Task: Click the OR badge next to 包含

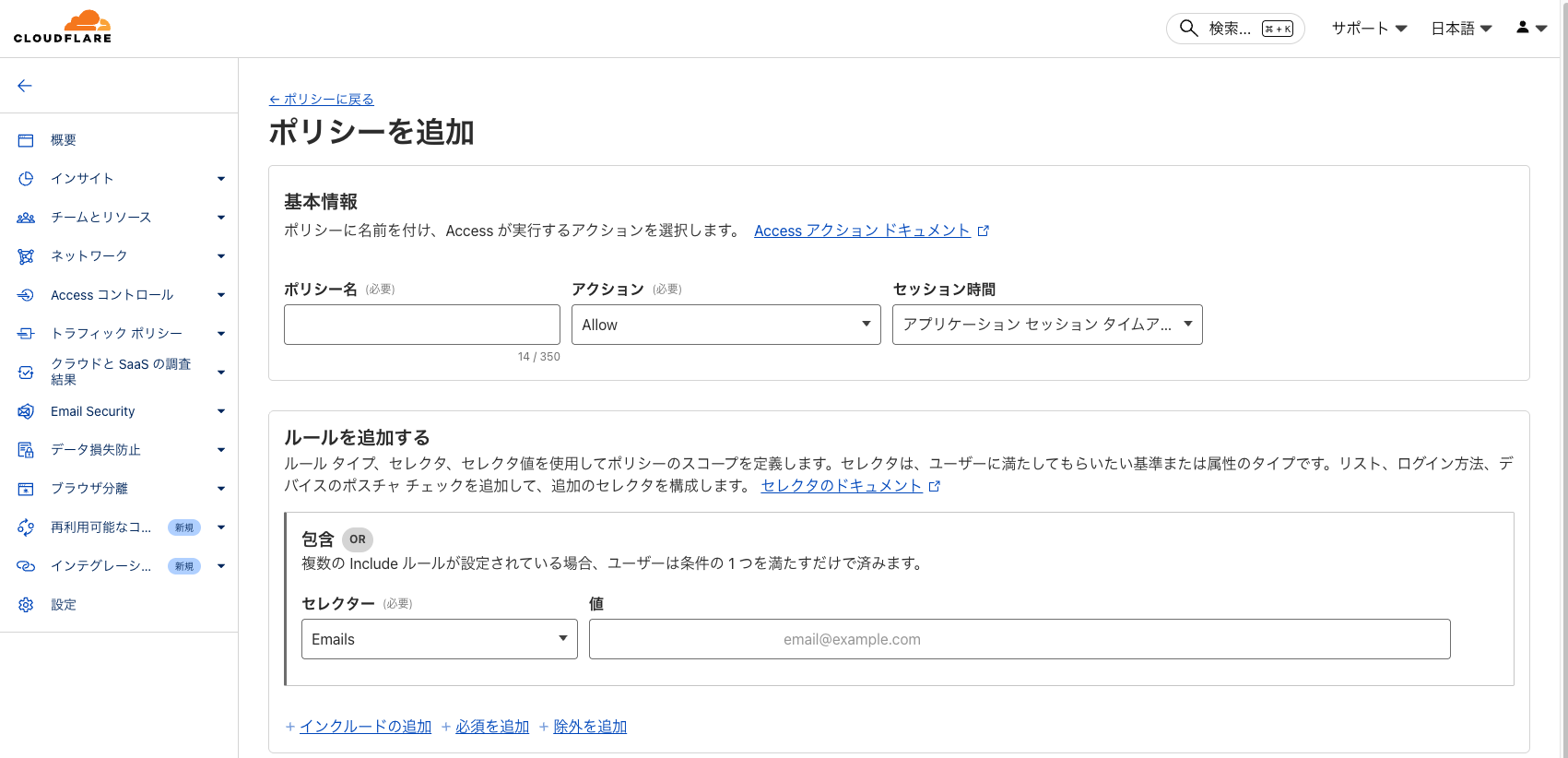Action: 358,539
